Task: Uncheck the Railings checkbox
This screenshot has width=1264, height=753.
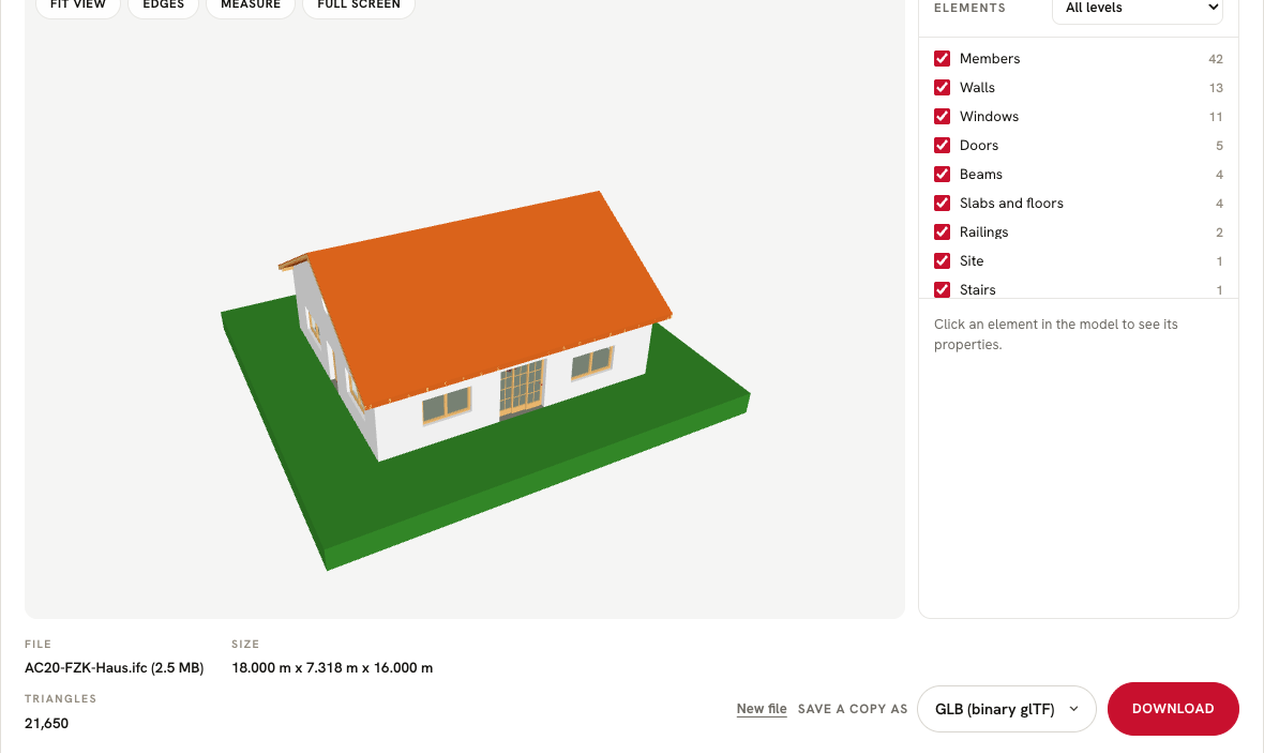Action: [x=942, y=232]
